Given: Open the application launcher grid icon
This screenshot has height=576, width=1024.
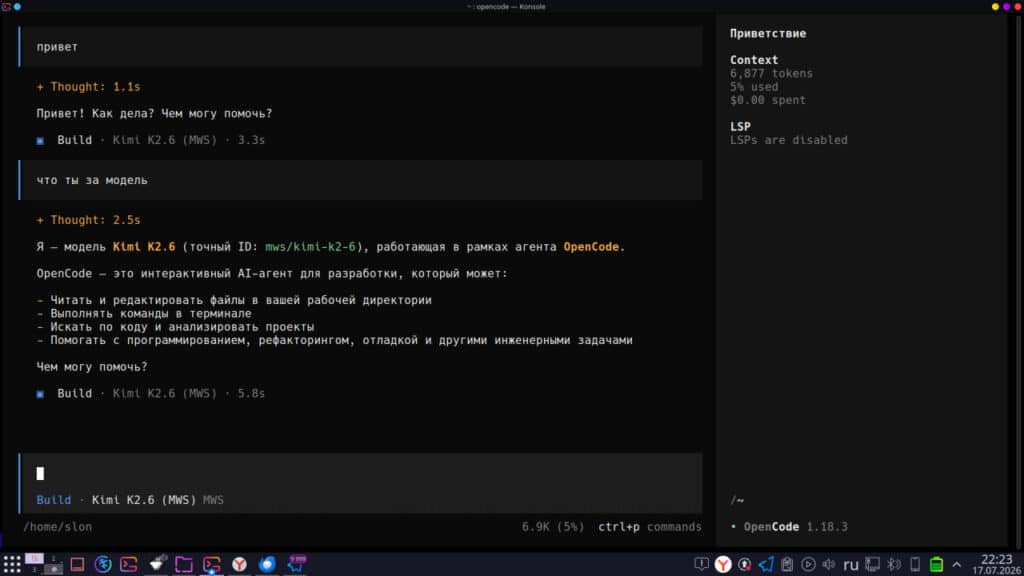Looking at the screenshot, I should 12,564.
